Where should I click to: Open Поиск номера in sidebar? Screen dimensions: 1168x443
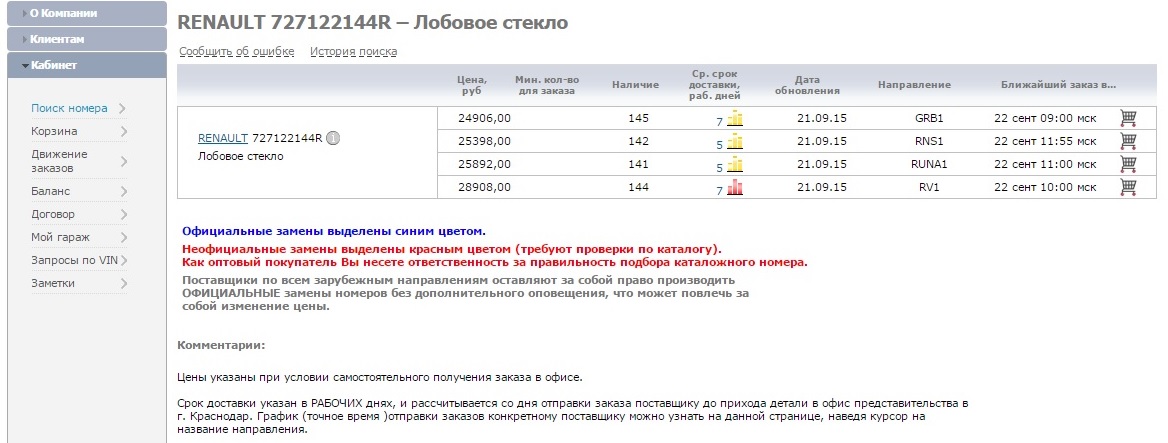pyautogui.click(x=69, y=108)
